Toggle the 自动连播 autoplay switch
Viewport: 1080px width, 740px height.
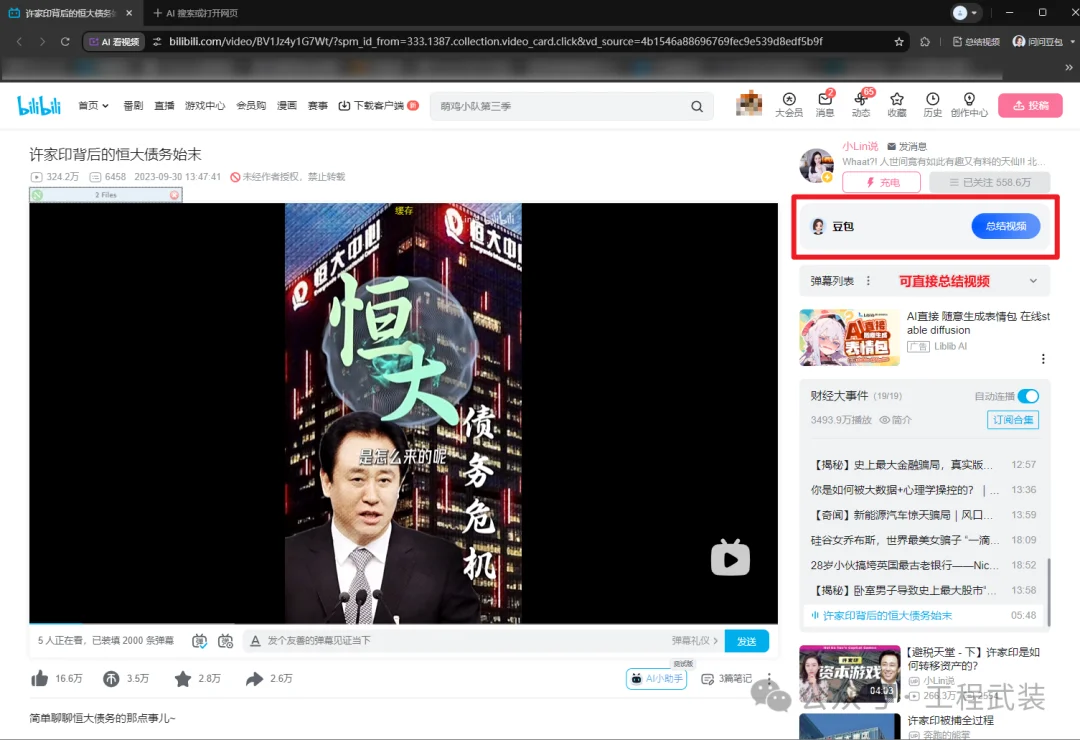click(1031, 395)
